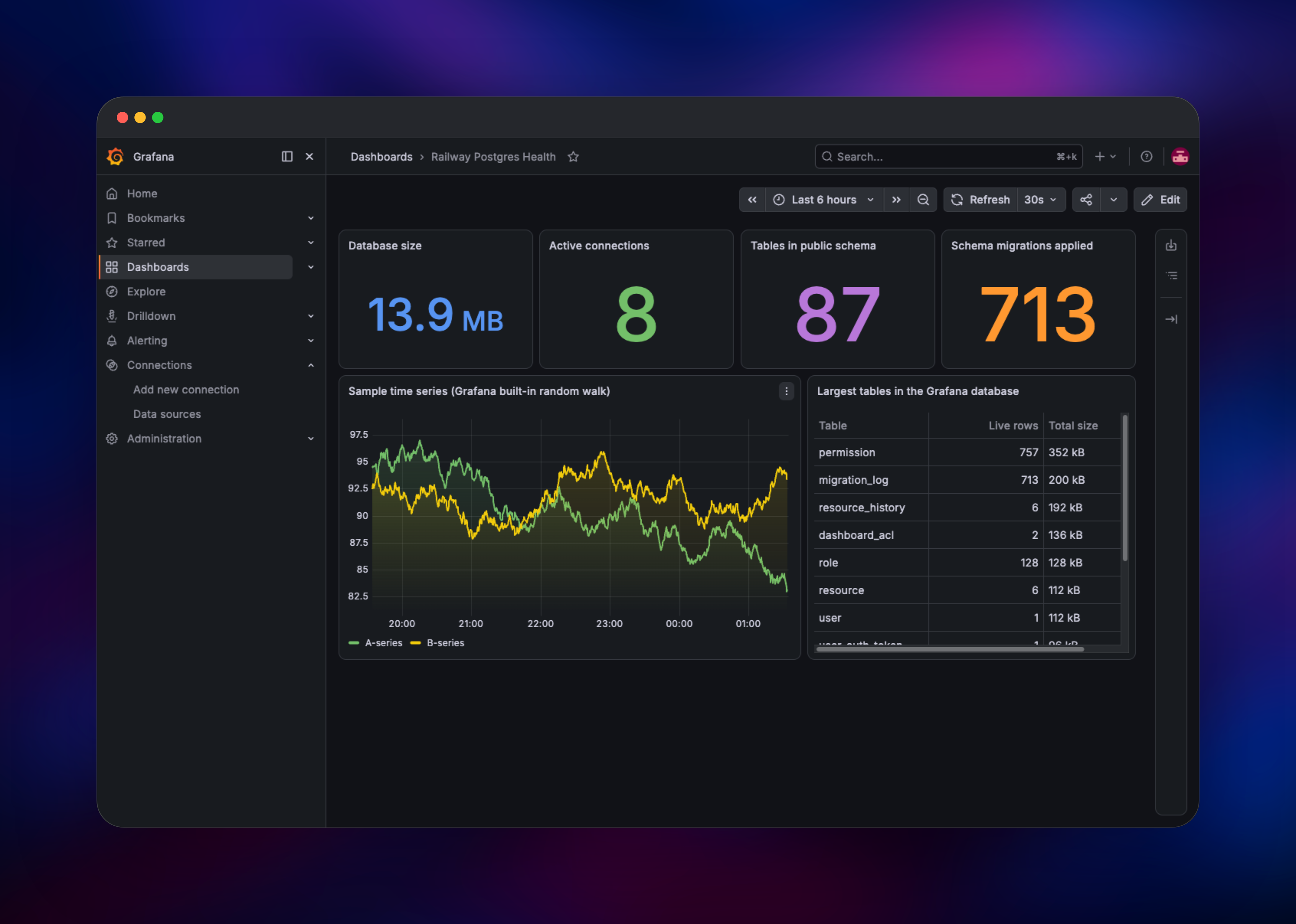Click the Active connections panel title
The width and height of the screenshot is (1296, 924).
coord(599,246)
